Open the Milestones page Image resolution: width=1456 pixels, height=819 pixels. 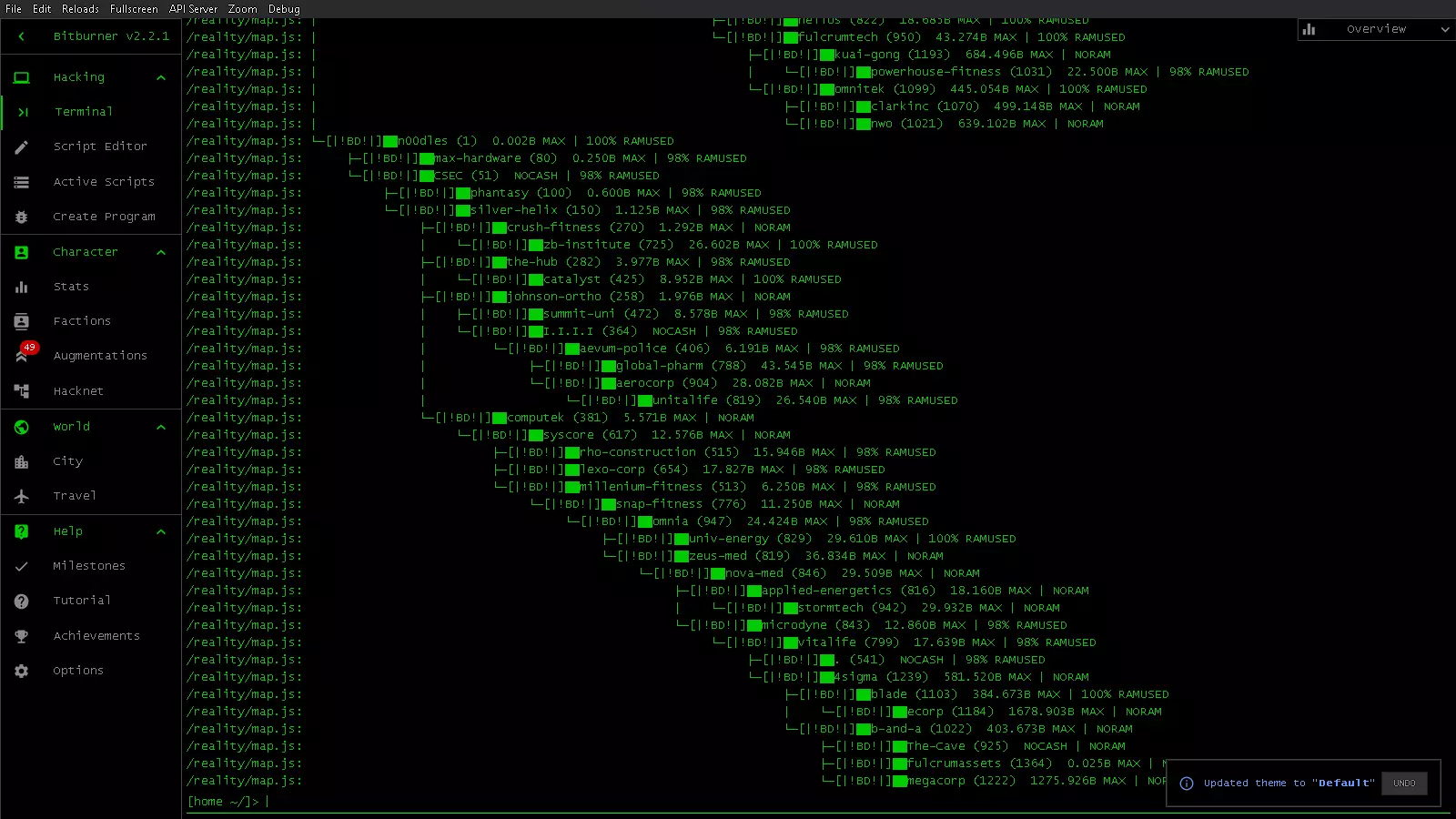91,566
